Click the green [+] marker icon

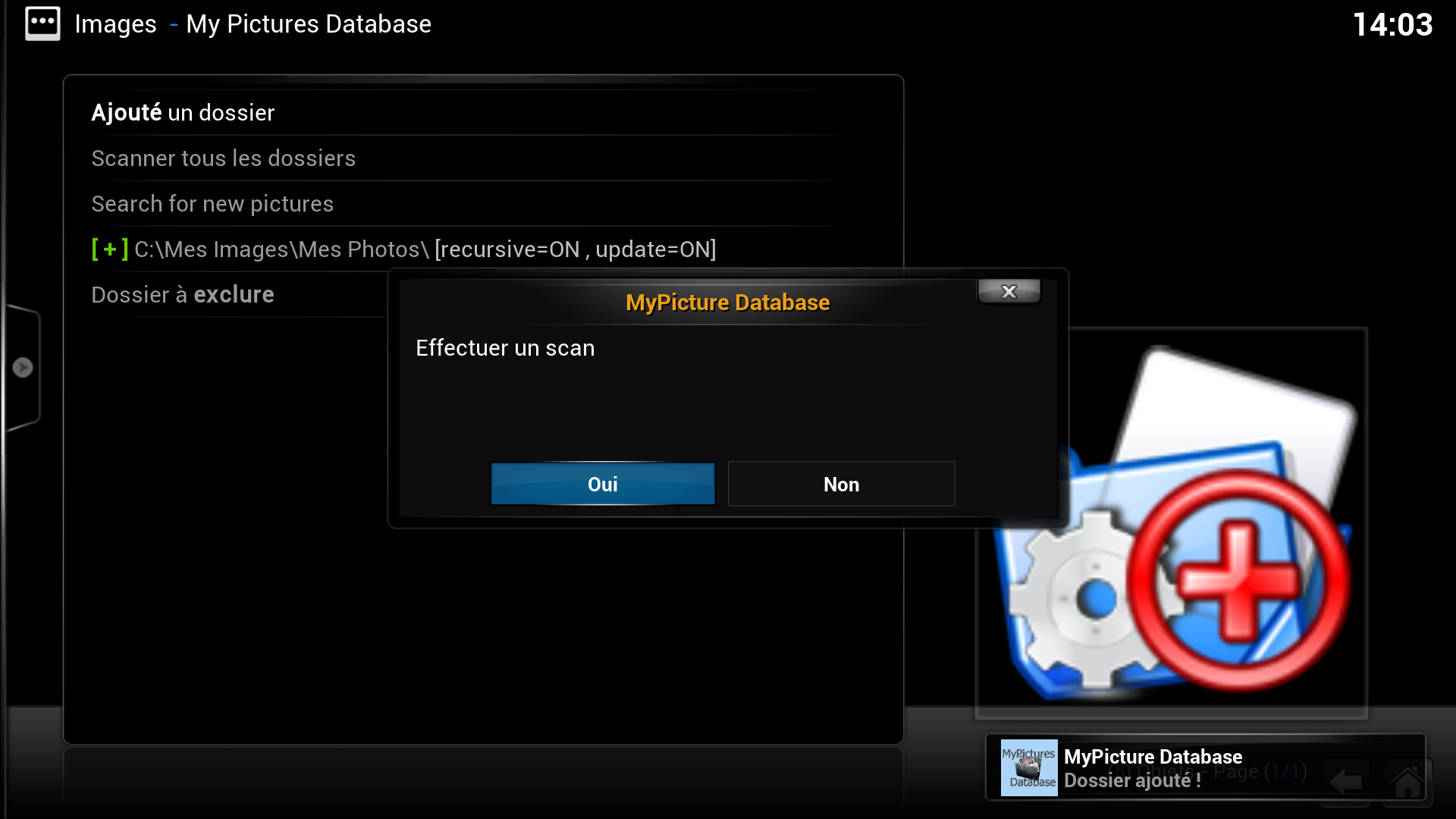click(110, 249)
